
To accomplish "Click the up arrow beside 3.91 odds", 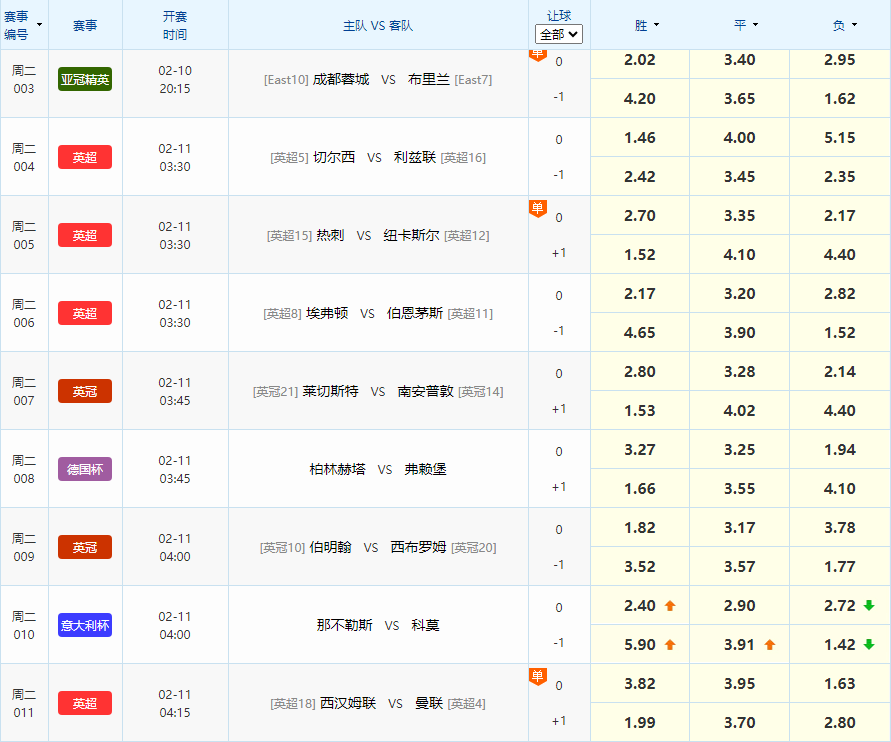I will click(x=770, y=645).
